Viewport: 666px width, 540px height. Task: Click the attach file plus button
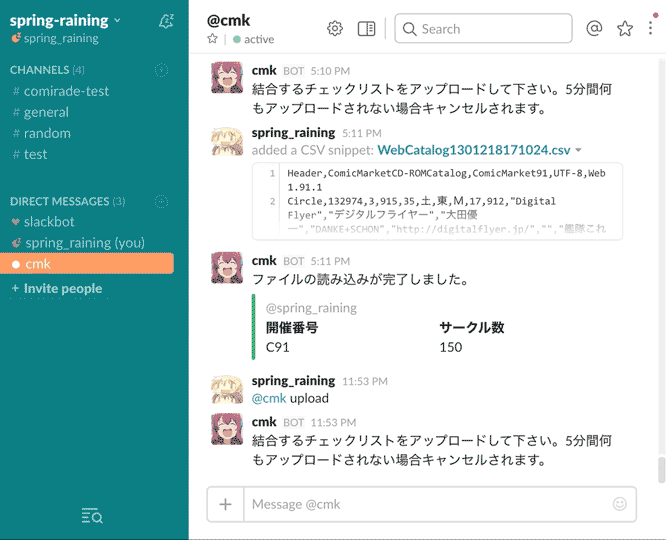[226, 504]
